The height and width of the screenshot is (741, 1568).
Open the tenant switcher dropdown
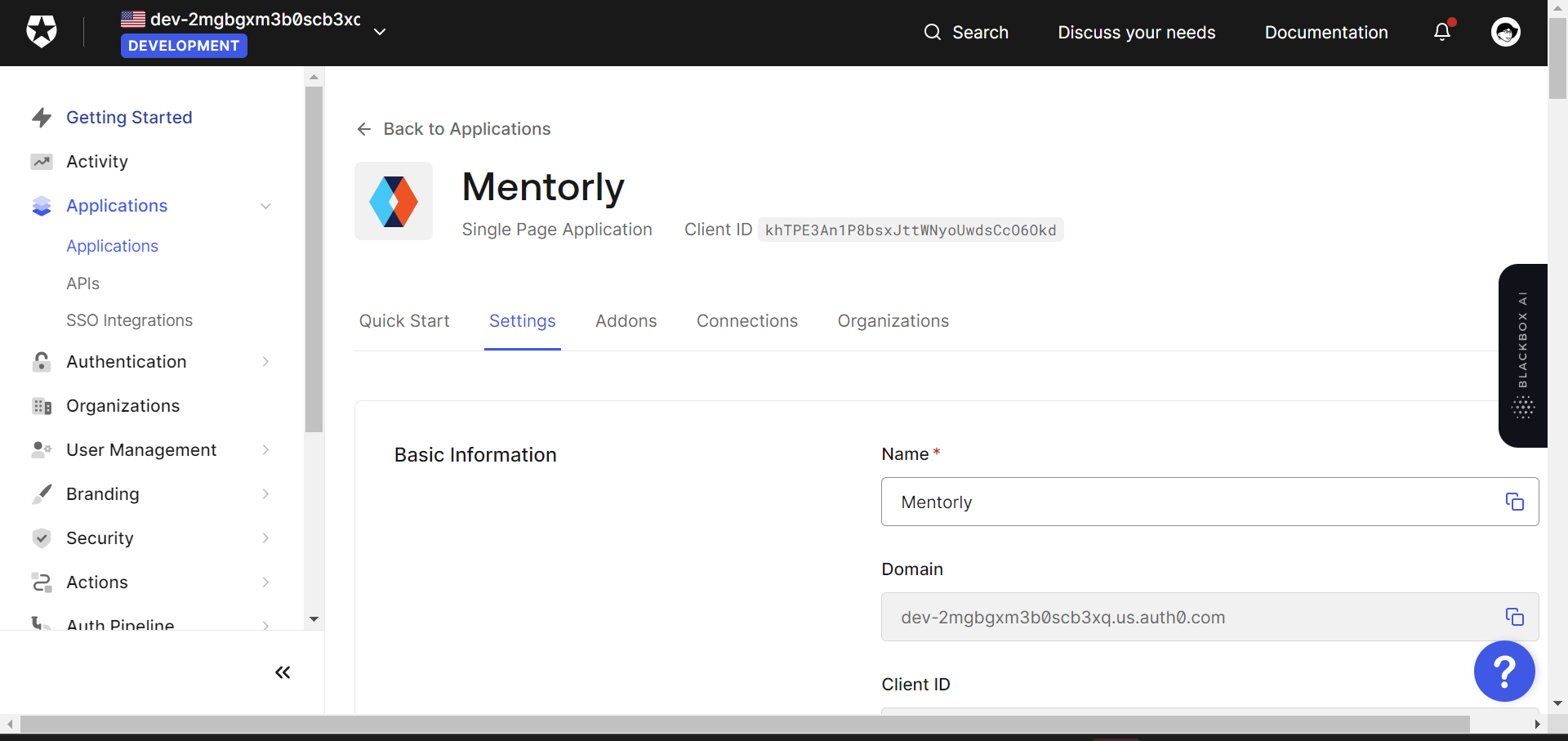point(380,32)
